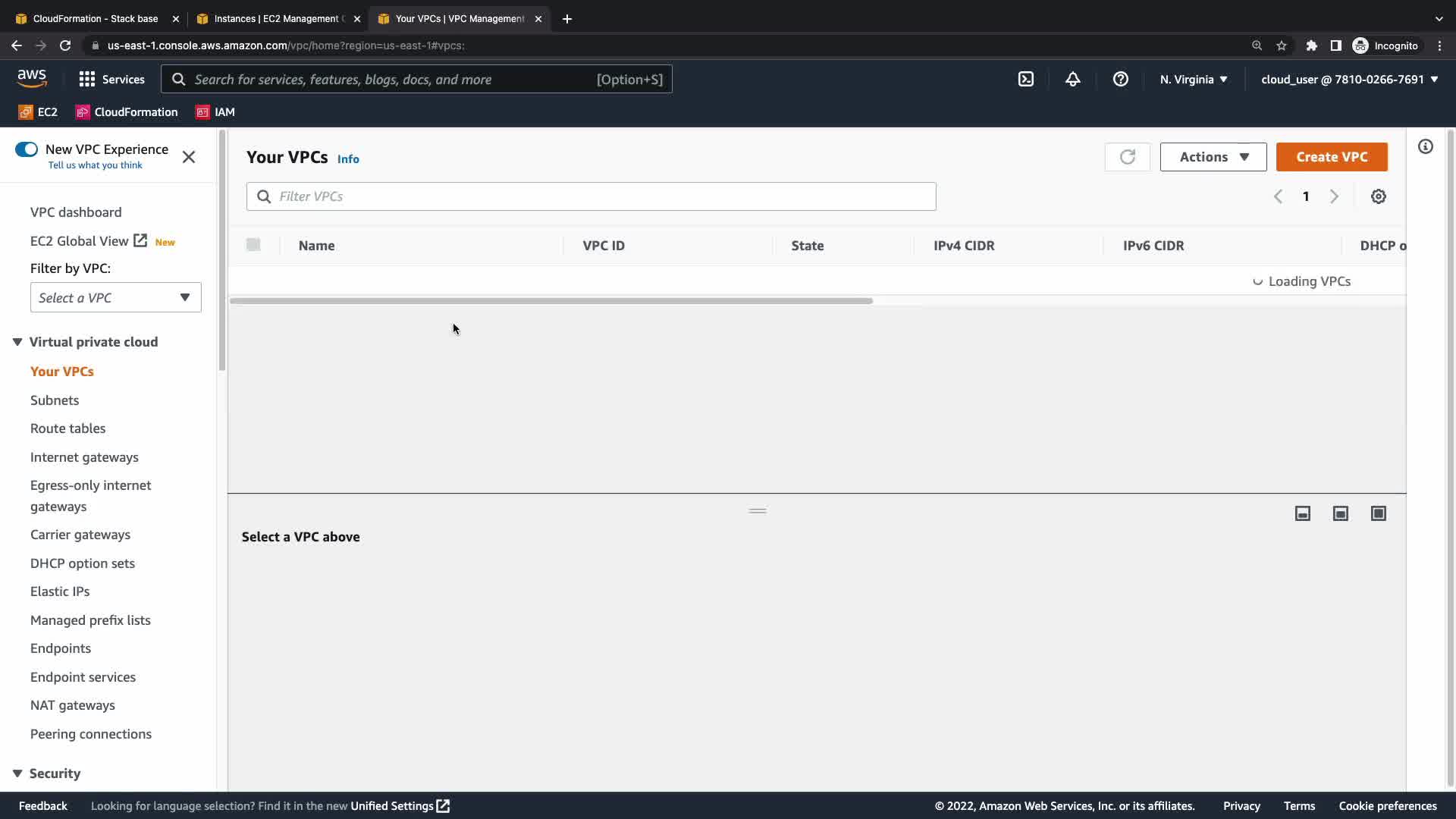This screenshot has width=1456, height=819.
Task: Open the Actions dropdown
Action: coord(1213,157)
